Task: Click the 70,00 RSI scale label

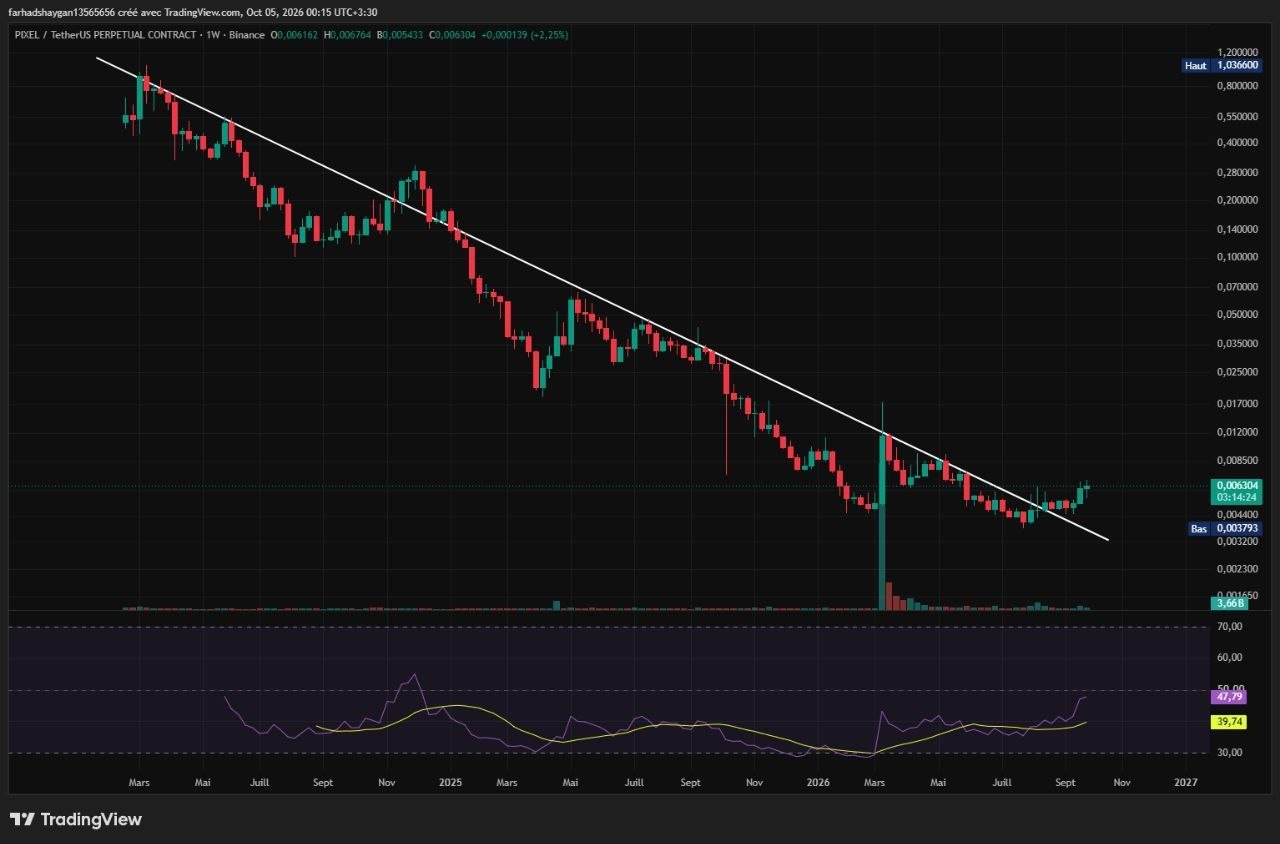Action: [x=1229, y=627]
